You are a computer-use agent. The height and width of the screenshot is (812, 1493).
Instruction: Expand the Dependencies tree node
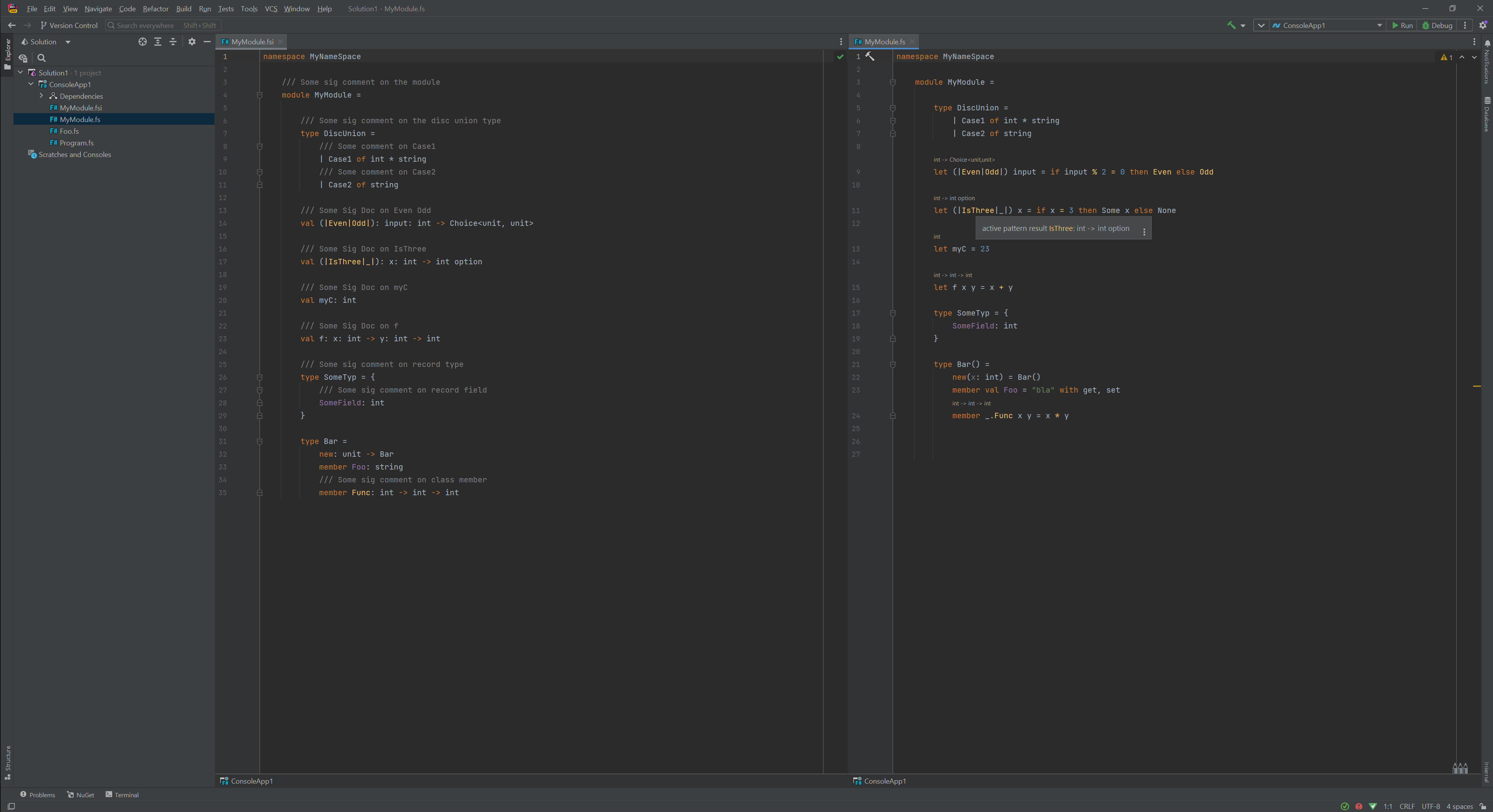pyautogui.click(x=41, y=96)
